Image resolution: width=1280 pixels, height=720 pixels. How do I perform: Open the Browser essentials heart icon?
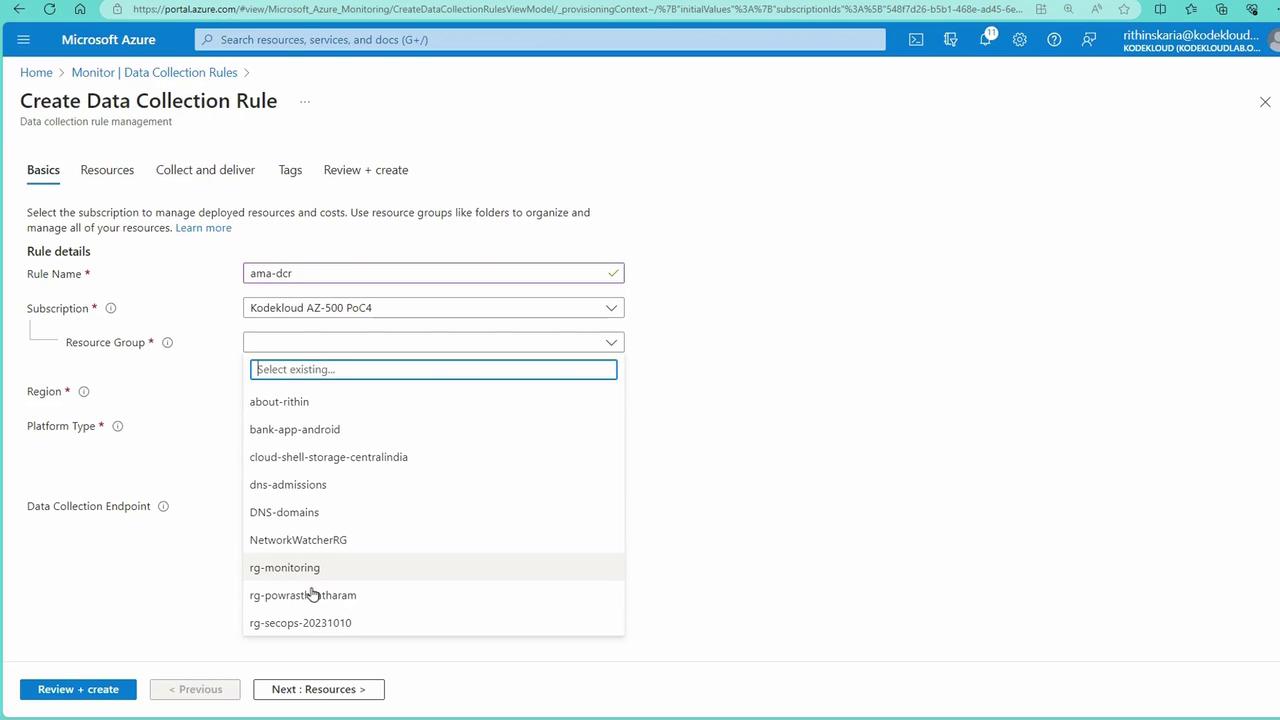point(1253,9)
